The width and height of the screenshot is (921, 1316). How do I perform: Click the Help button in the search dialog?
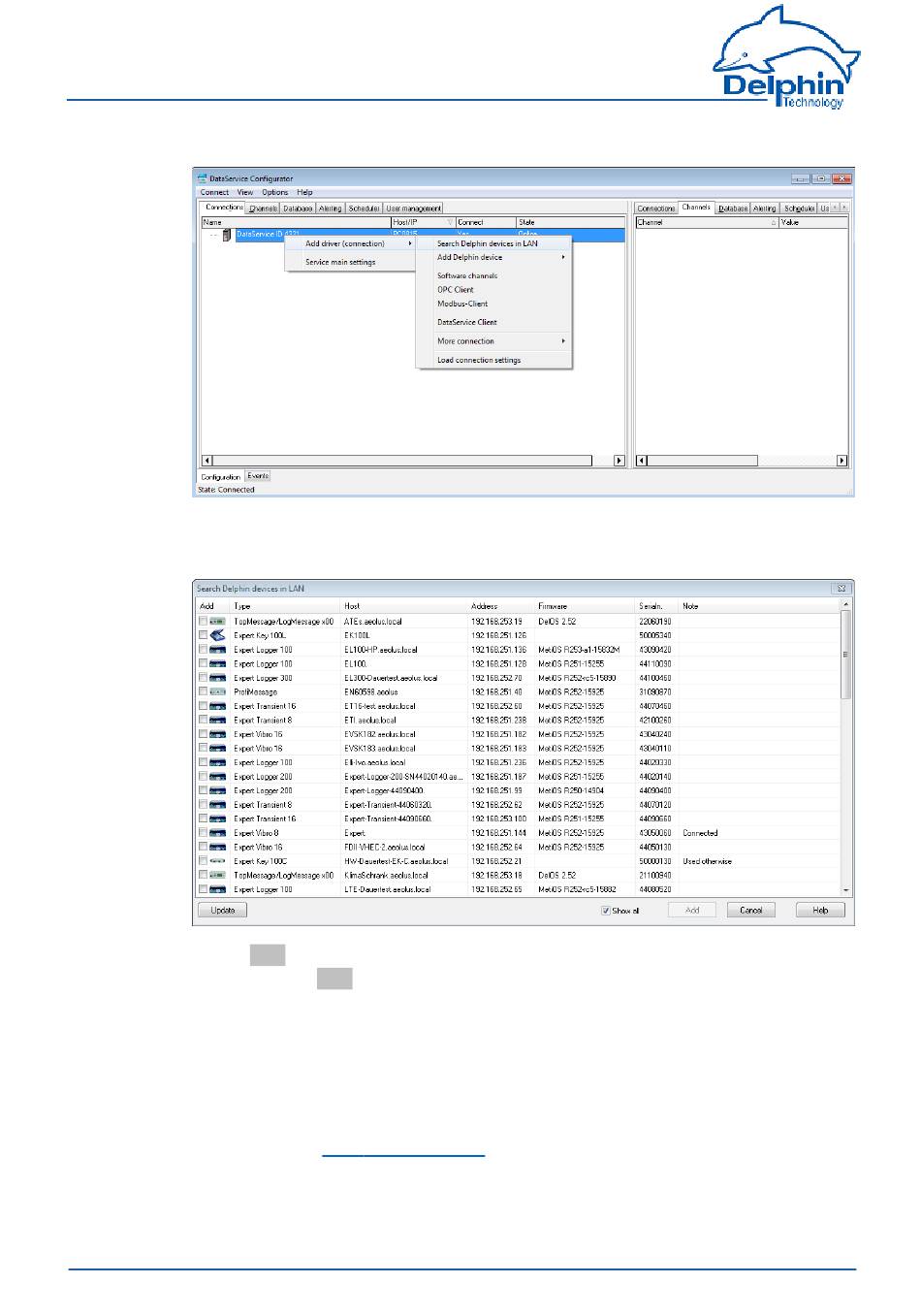point(820,911)
